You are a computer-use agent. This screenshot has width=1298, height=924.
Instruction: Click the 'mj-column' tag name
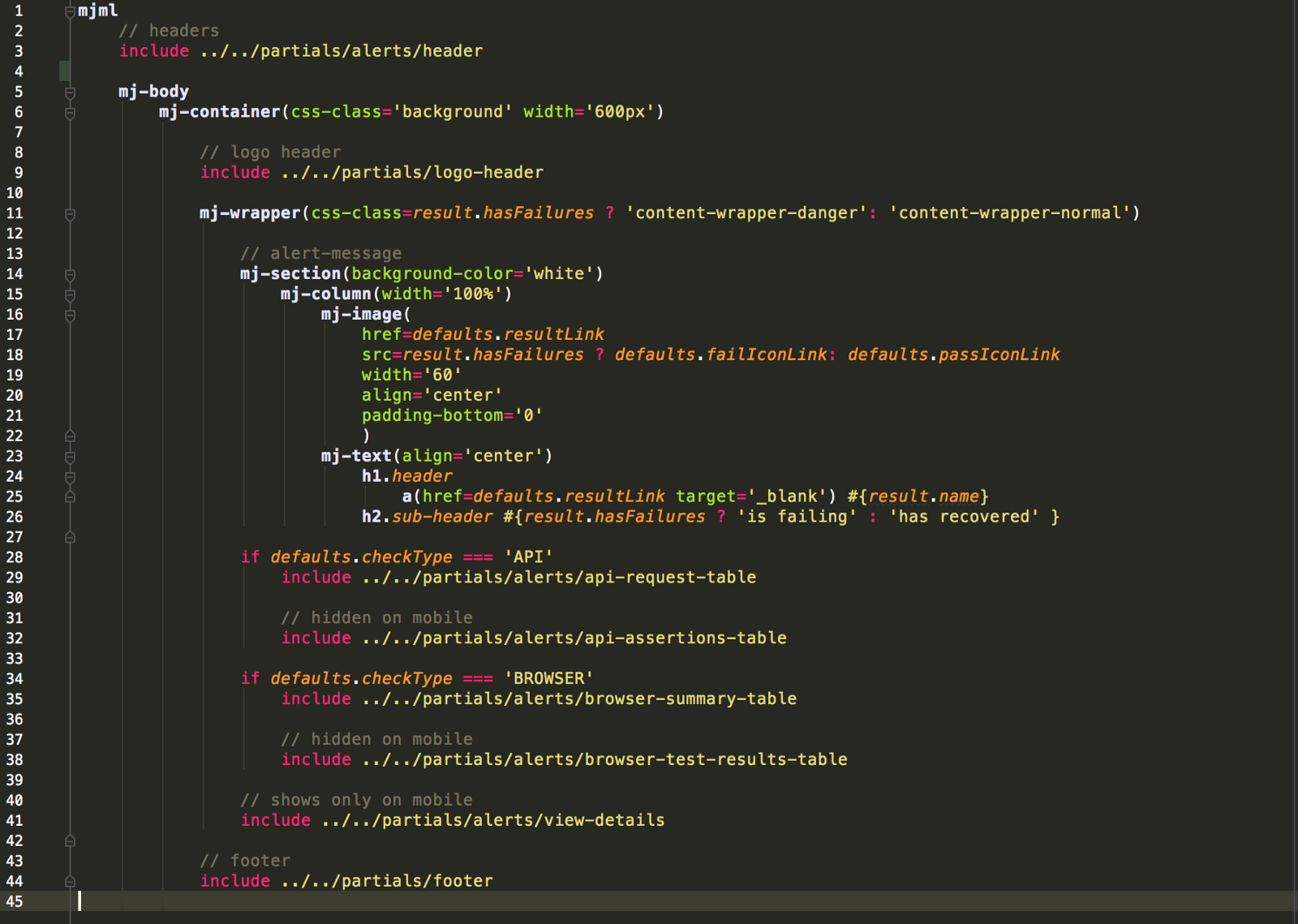pyautogui.click(x=326, y=294)
